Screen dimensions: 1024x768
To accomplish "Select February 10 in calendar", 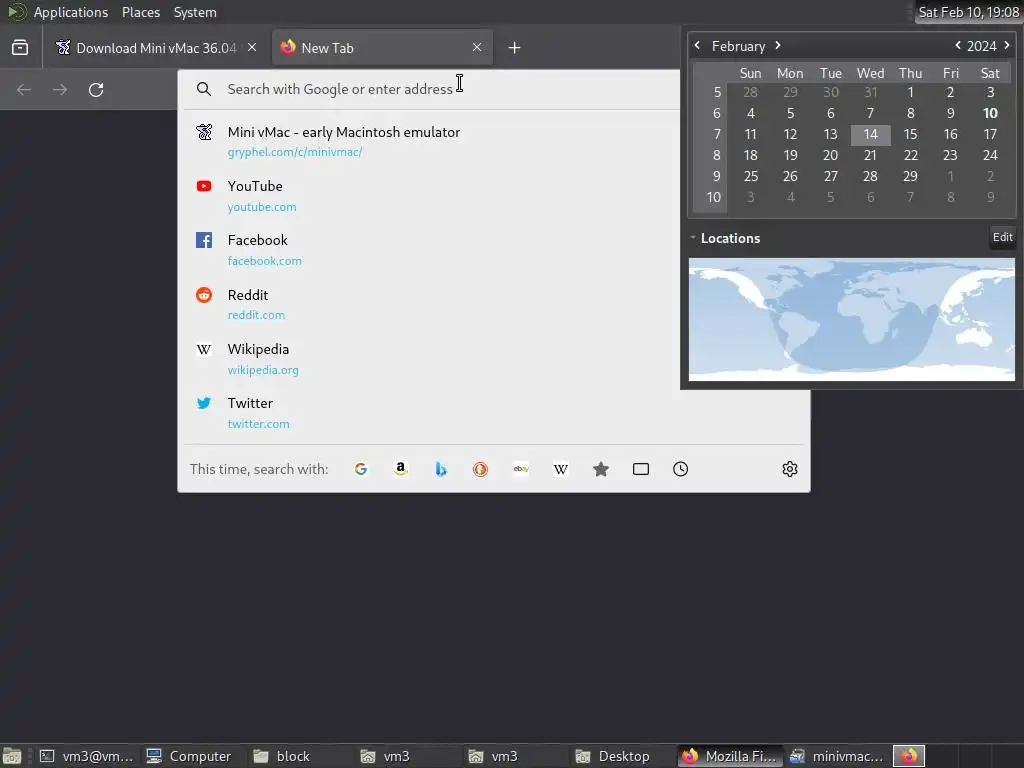I will point(990,113).
